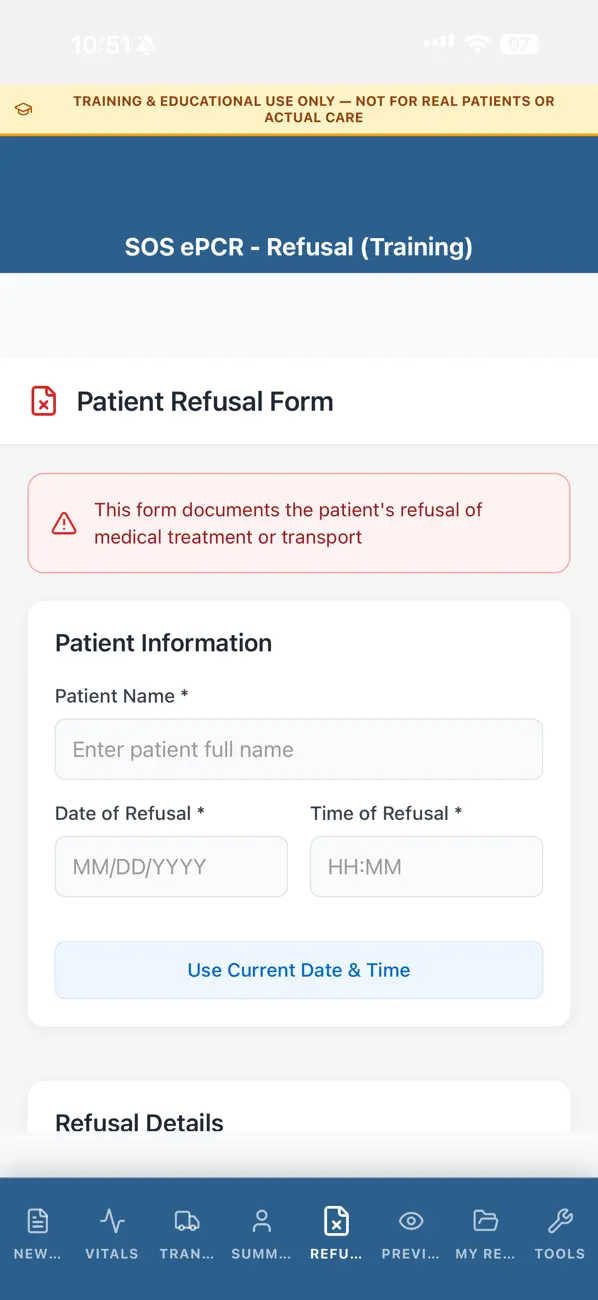
Task: Click the new report document icon
Action: (x=37, y=1220)
